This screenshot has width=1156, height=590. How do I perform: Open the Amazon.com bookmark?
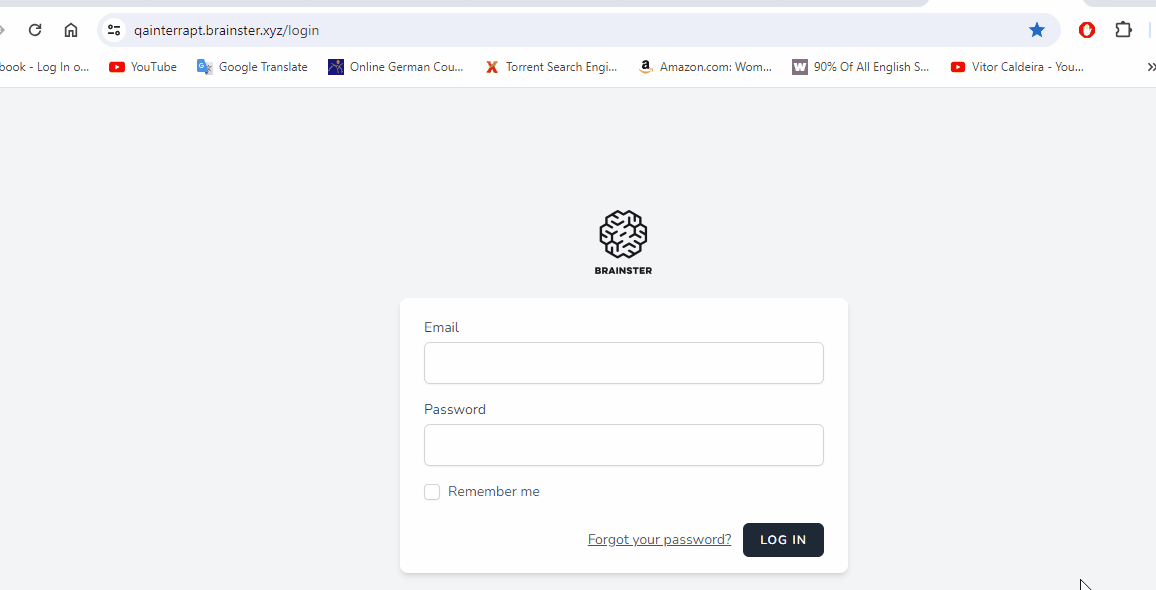pyautogui.click(x=705, y=67)
